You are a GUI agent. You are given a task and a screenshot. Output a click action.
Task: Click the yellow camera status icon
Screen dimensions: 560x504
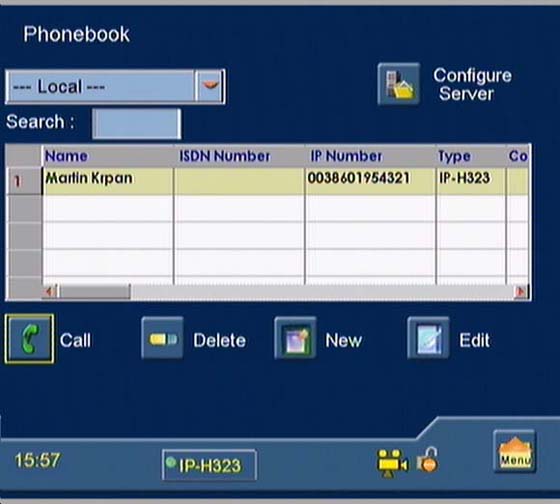click(x=392, y=463)
